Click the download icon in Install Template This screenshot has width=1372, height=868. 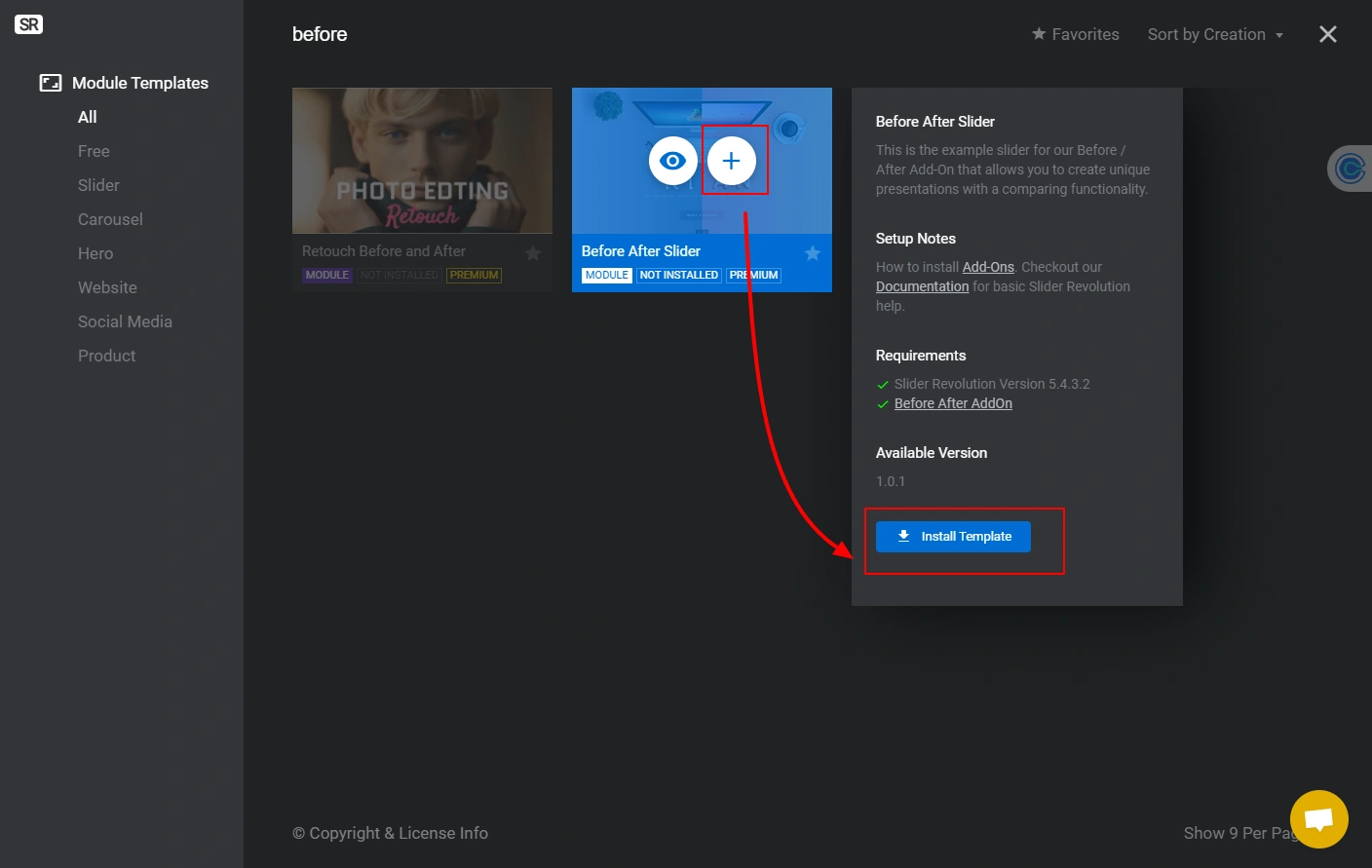903,536
